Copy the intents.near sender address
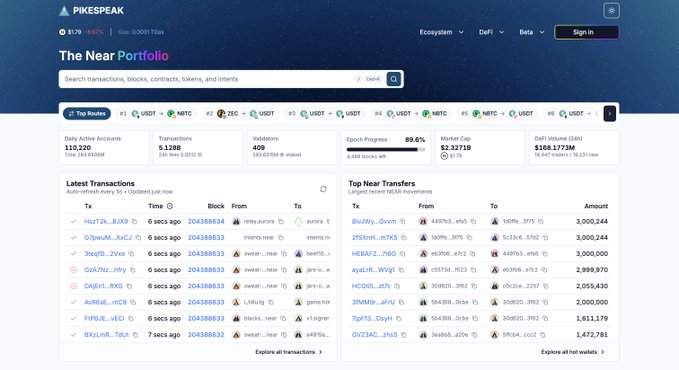679x370 pixels. pos(281,237)
